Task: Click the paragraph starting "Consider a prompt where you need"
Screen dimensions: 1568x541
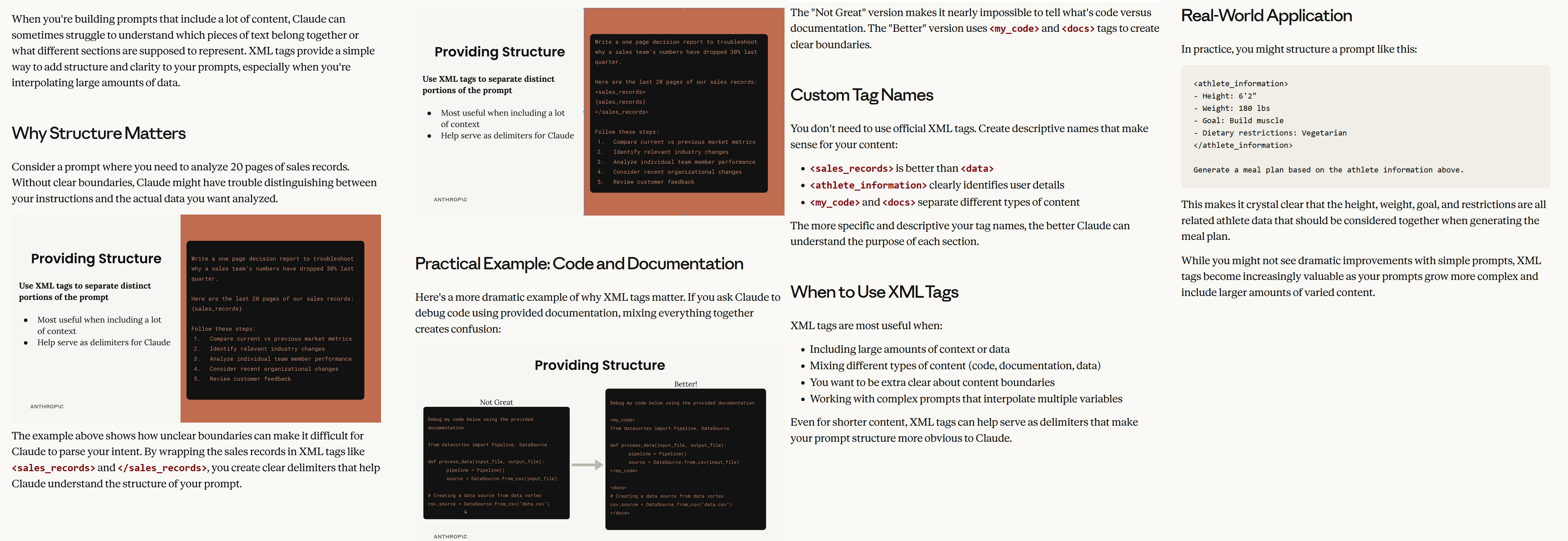Action: tap(194, 183)
